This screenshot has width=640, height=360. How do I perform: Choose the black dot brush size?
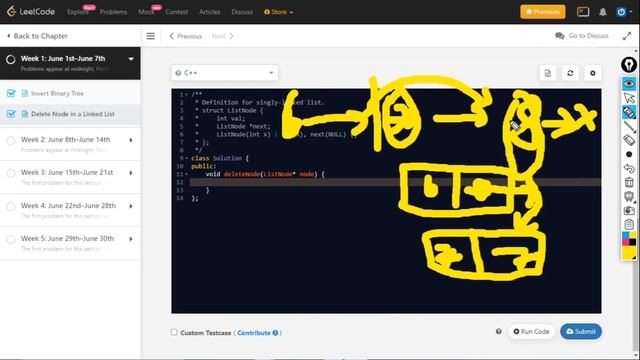[629, 154]
